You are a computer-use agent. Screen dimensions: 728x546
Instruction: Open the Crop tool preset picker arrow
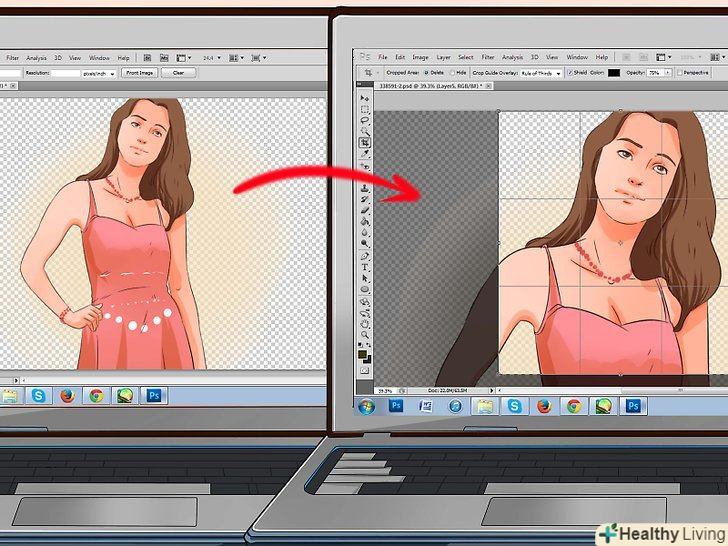tap(378, 73)
